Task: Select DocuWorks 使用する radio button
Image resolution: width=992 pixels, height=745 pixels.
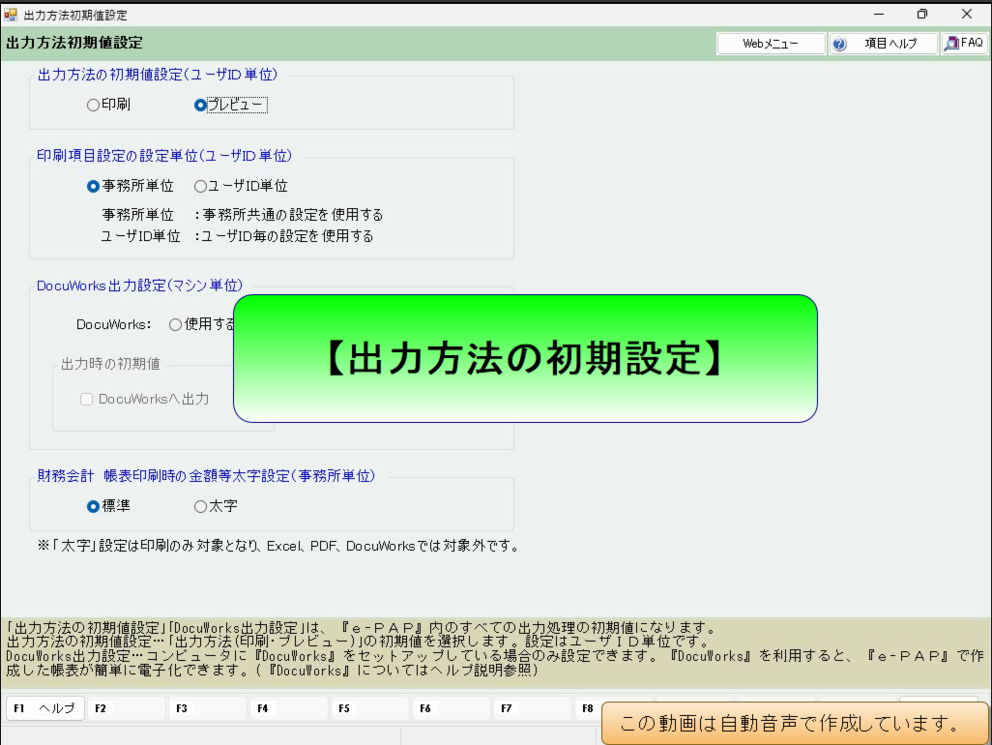Action: tap(202, 324)
